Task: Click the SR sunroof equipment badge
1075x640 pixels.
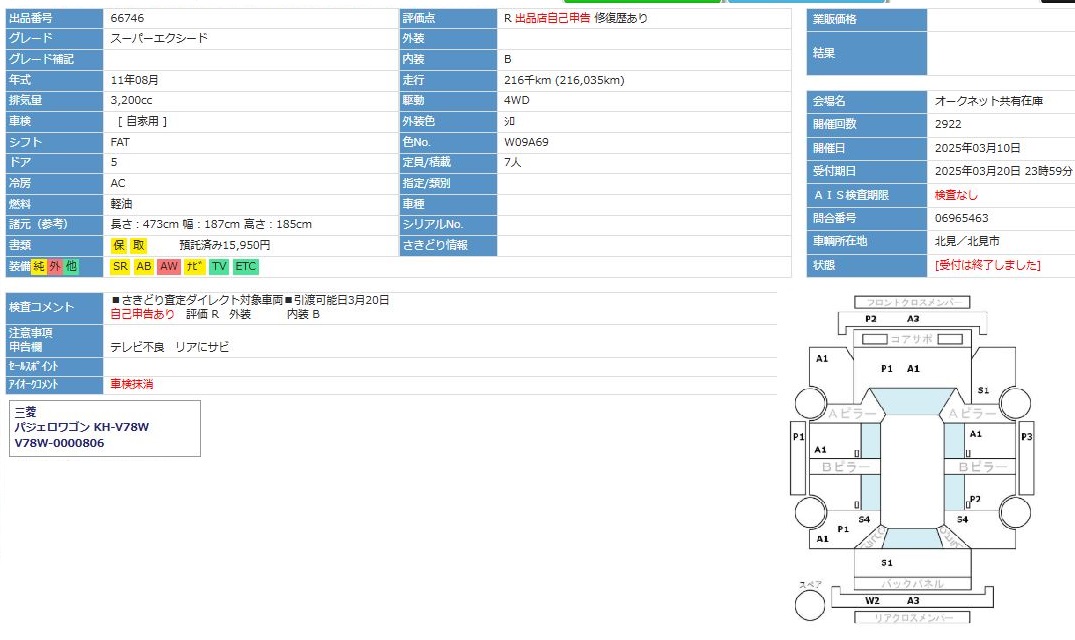Action: (x=120, y=267)
